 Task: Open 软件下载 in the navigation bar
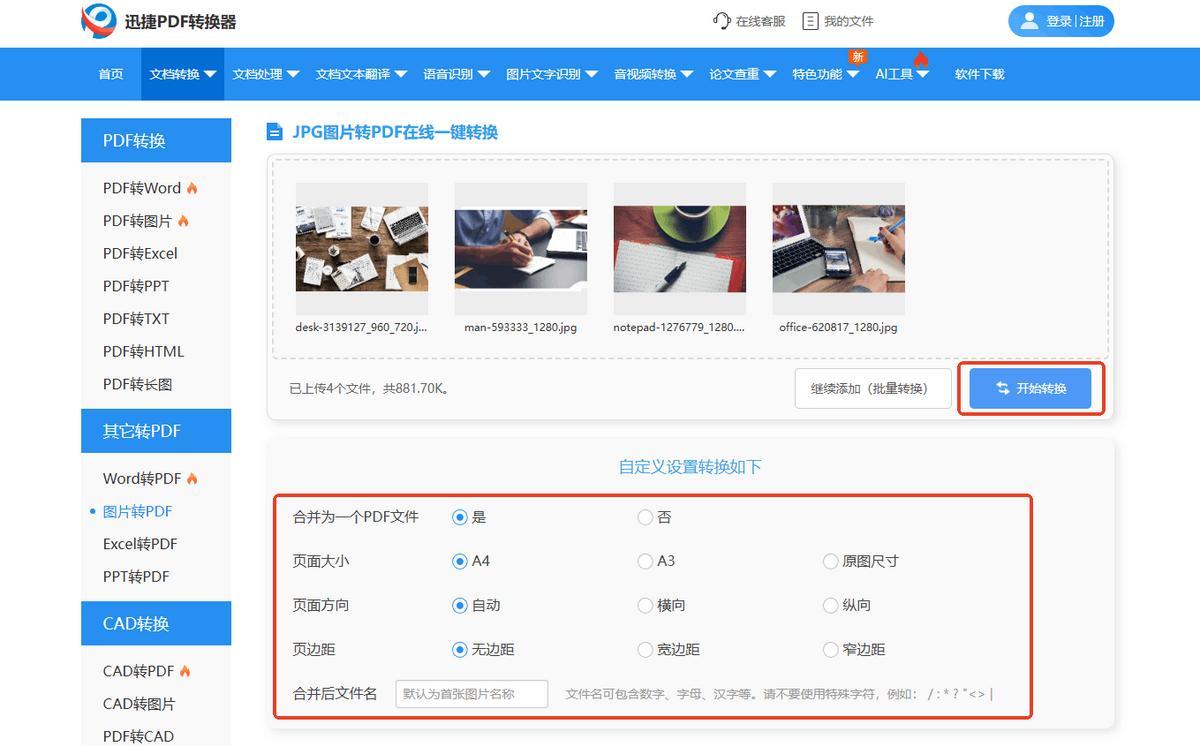[979, 74]
